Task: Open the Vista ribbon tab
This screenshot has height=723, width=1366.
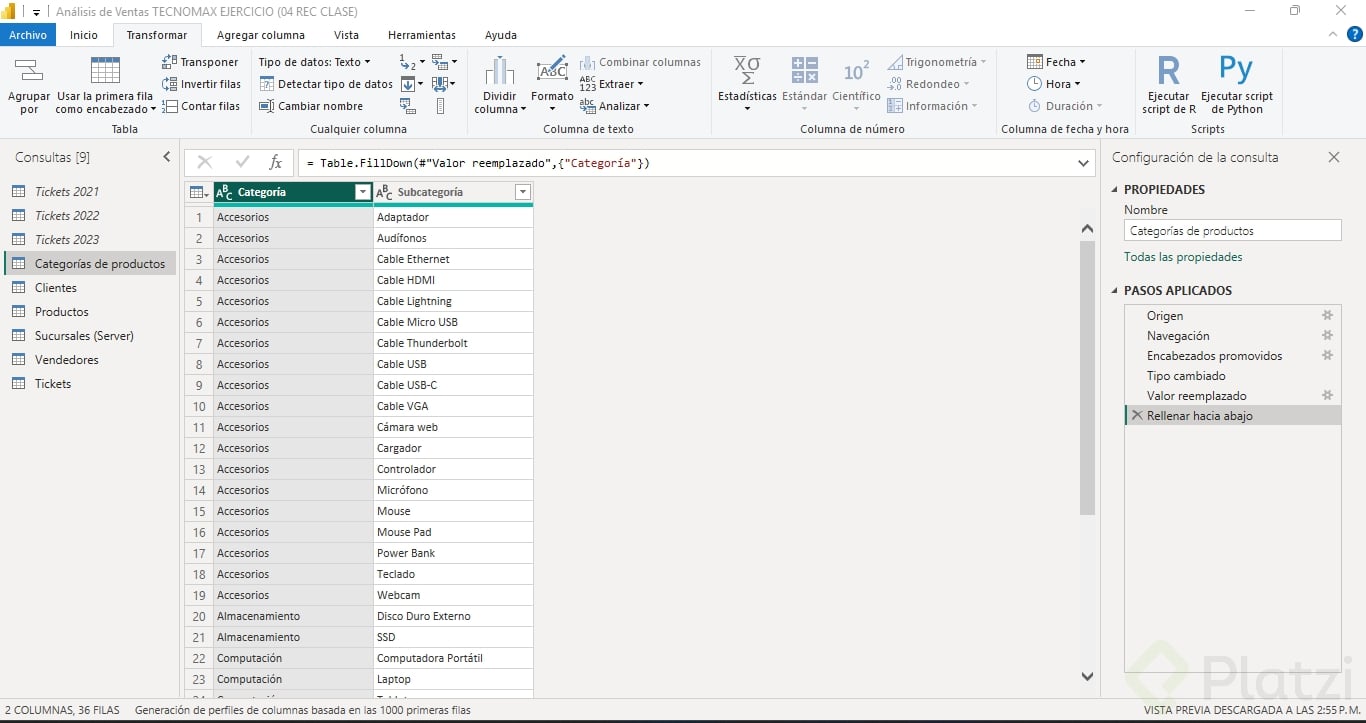Action: [346, 35]
